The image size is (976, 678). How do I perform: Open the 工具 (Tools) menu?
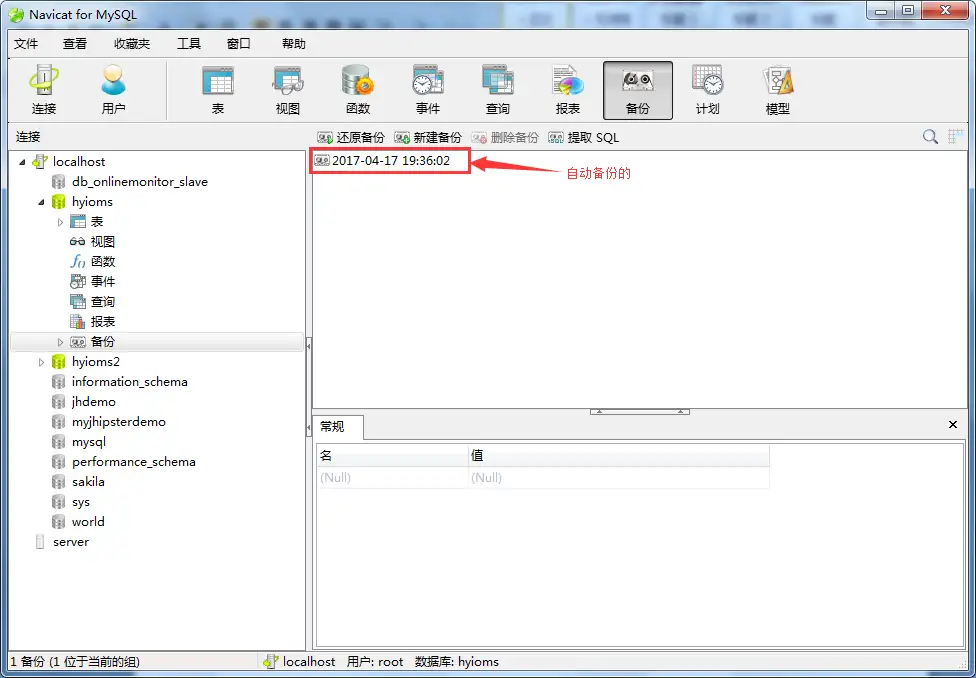pyautogui.click(x=188, y=44)
